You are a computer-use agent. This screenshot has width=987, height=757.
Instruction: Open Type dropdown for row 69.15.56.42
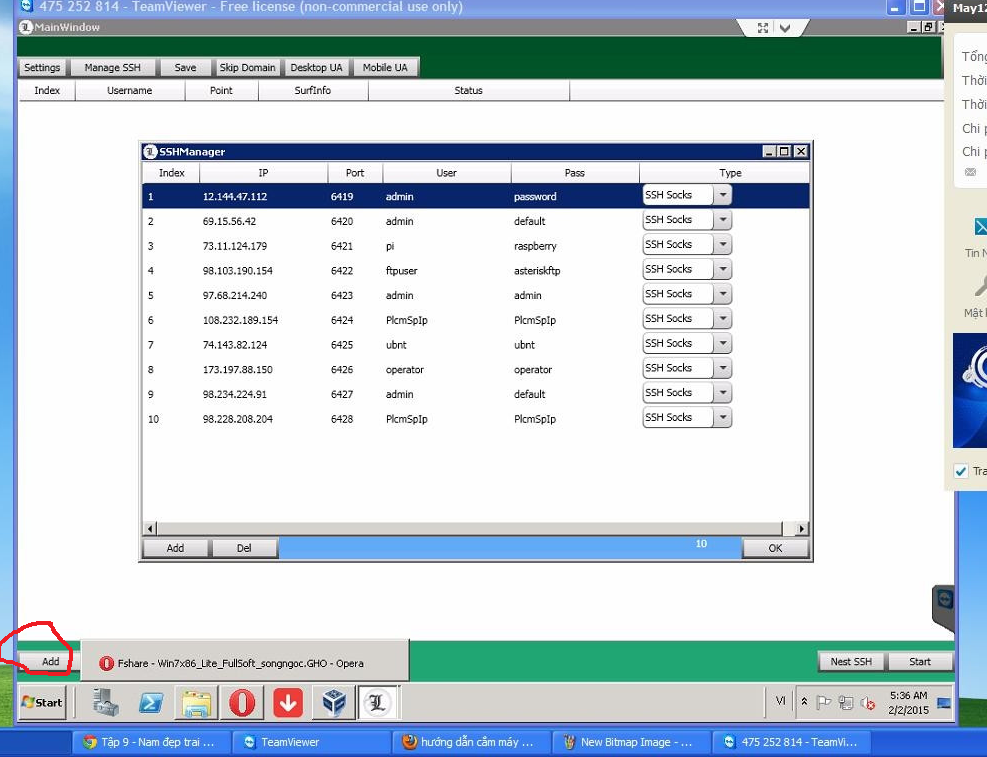(x=723, y=220)
